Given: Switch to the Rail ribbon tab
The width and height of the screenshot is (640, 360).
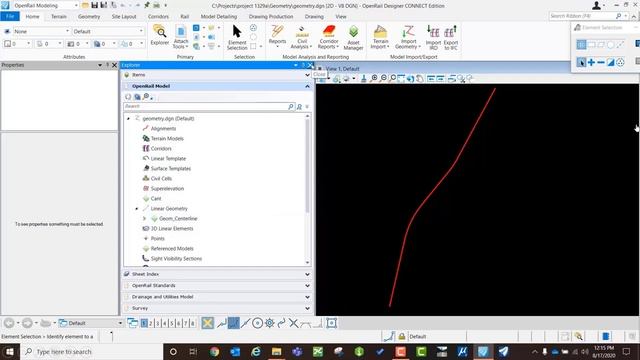Looking at the screenshot, I should pos(184,16).
